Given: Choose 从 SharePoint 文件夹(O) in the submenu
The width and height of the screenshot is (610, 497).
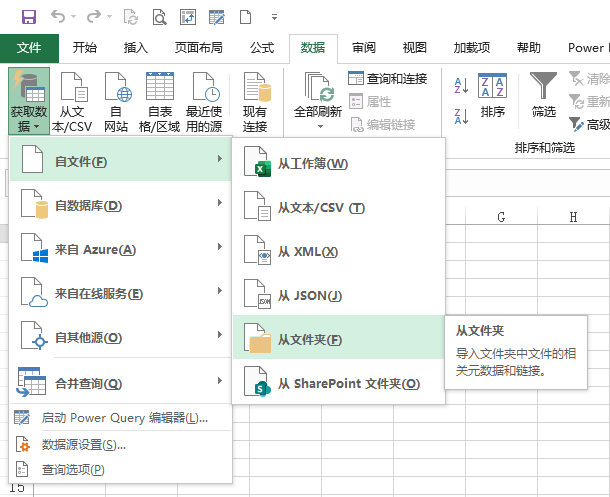Looking at the screenshot, I should [x=338, y=381].
